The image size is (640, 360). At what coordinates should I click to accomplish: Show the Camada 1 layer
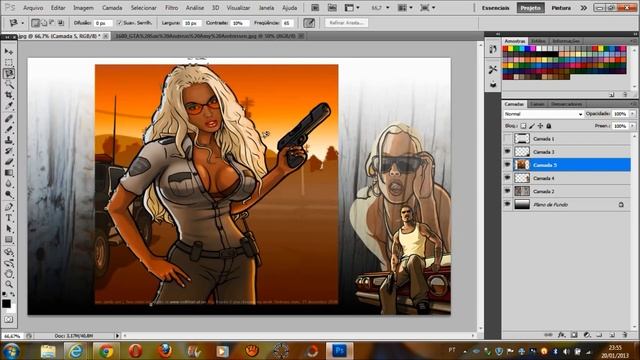click(507, 139)
